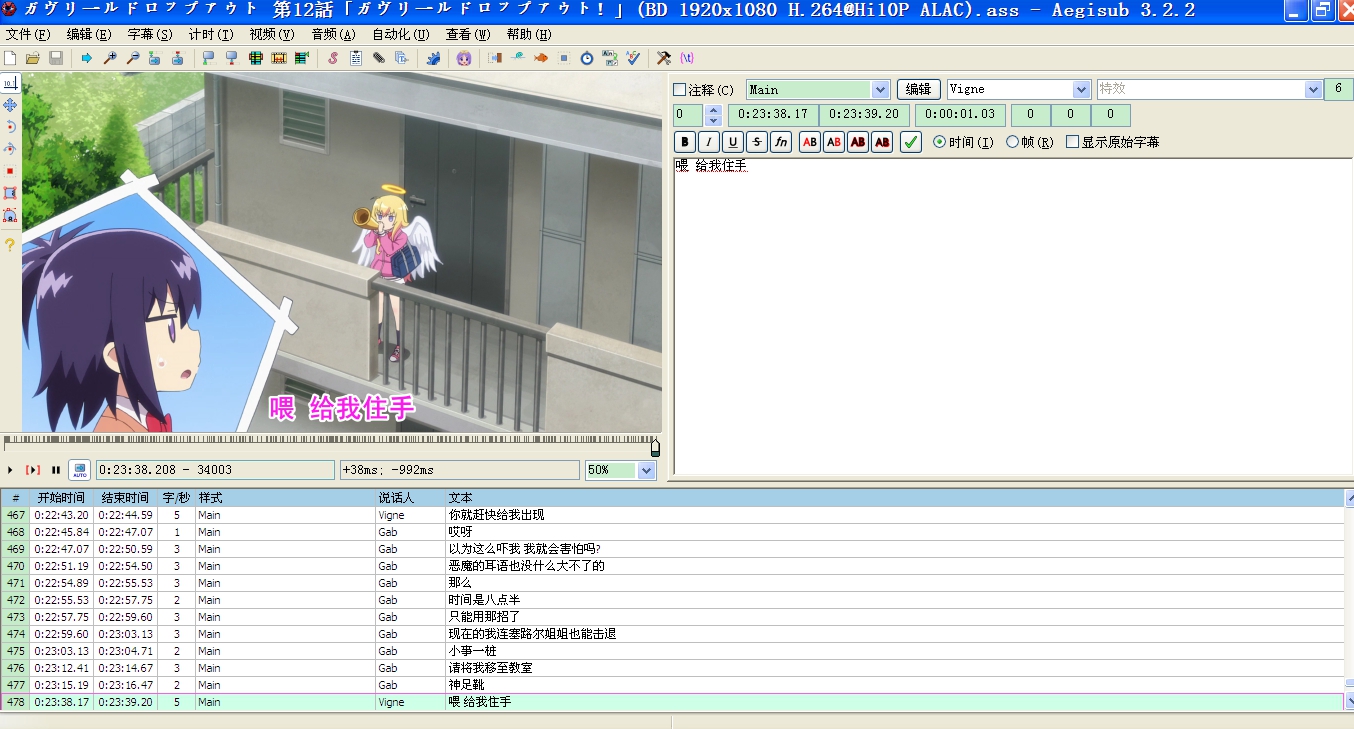Viewport: 1354px width, 729px height.
Task: Enable the 显示原始字幕 checkbox
Action: point(1073,142)
